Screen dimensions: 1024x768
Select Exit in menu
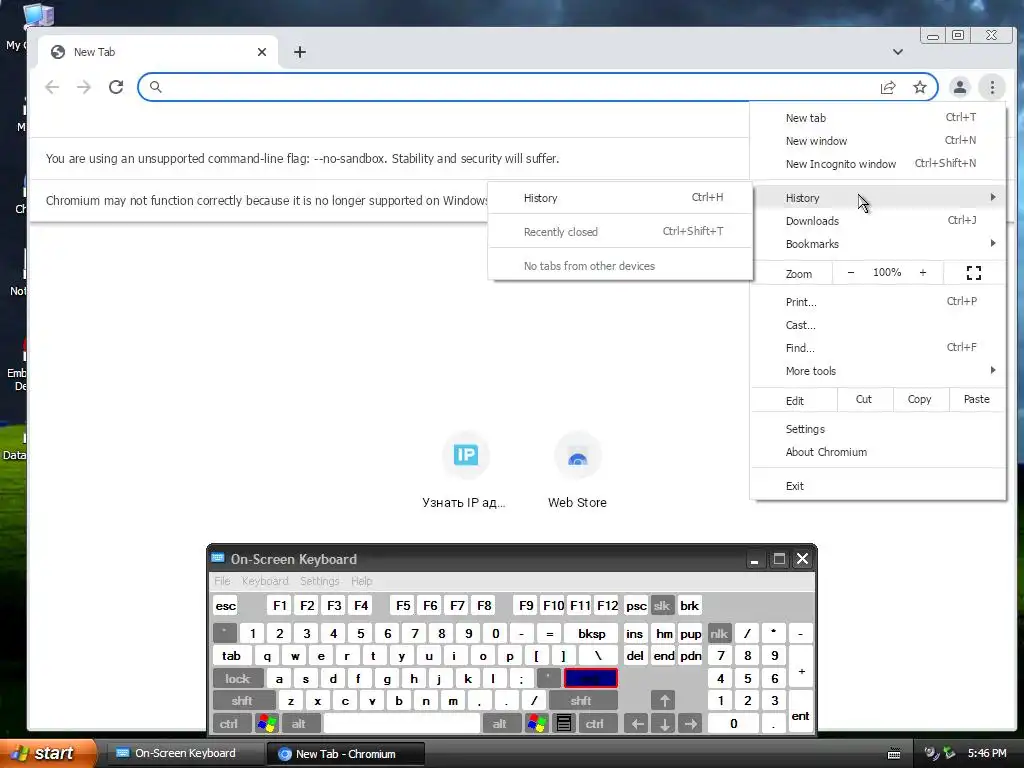click(x=878, y=486)
